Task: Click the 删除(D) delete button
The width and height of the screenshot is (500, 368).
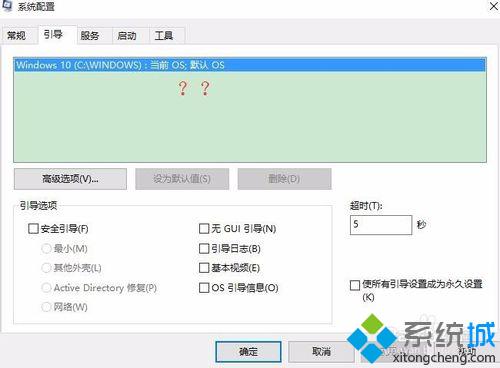Action: [x=284, y=179]
